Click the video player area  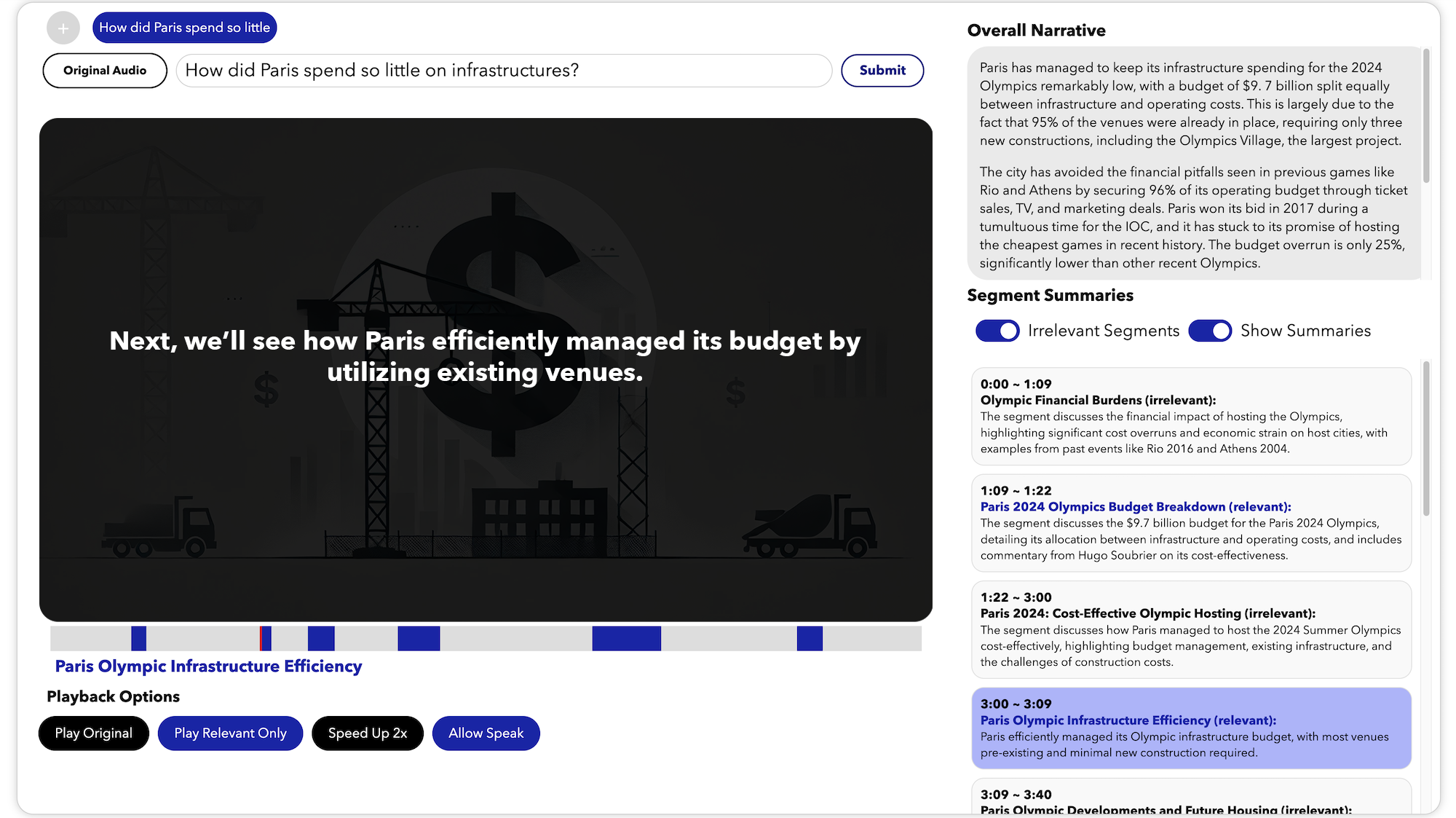486,473
